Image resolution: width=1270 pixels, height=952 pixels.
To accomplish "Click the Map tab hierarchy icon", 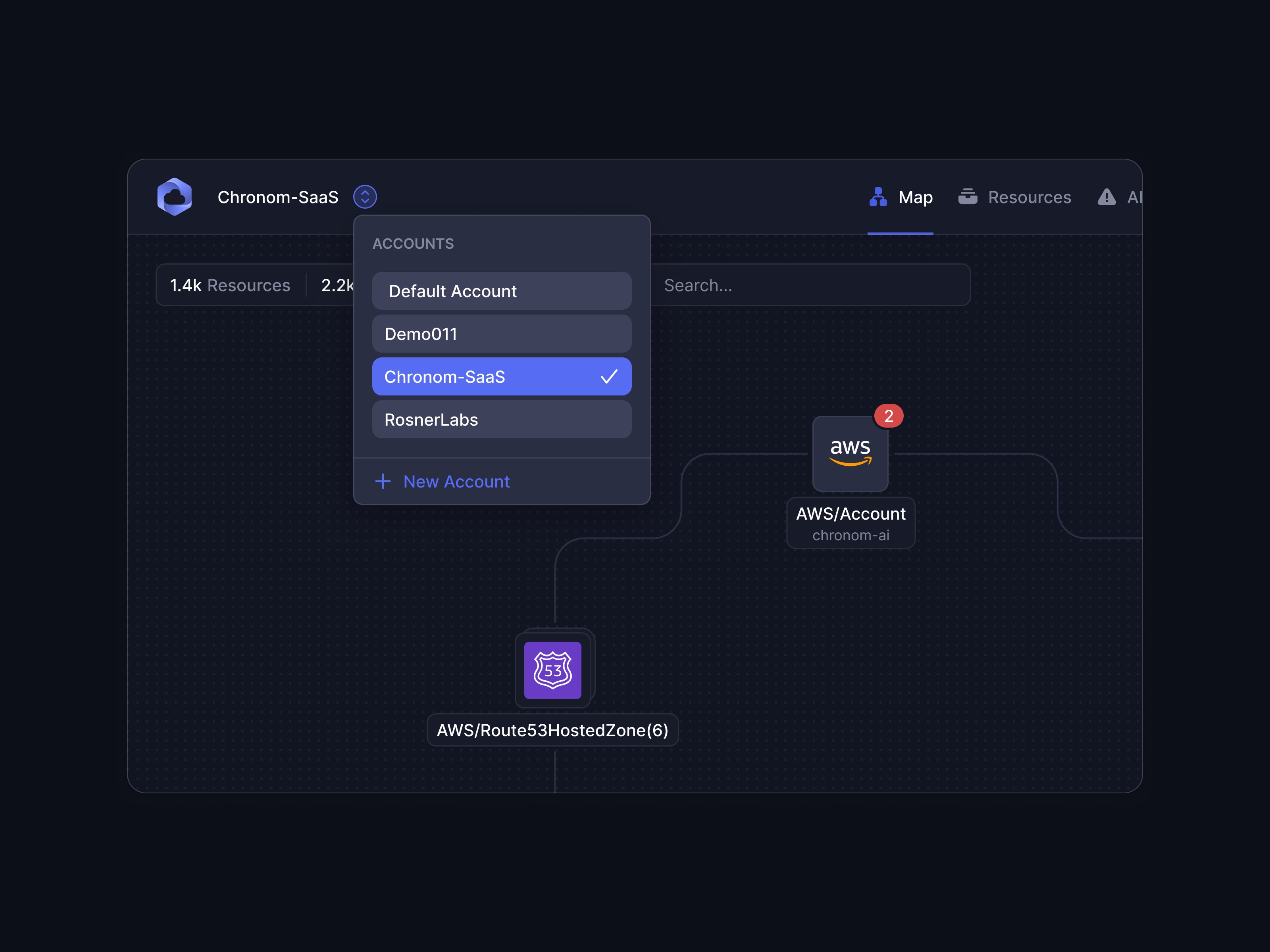I will coord(878,197).
